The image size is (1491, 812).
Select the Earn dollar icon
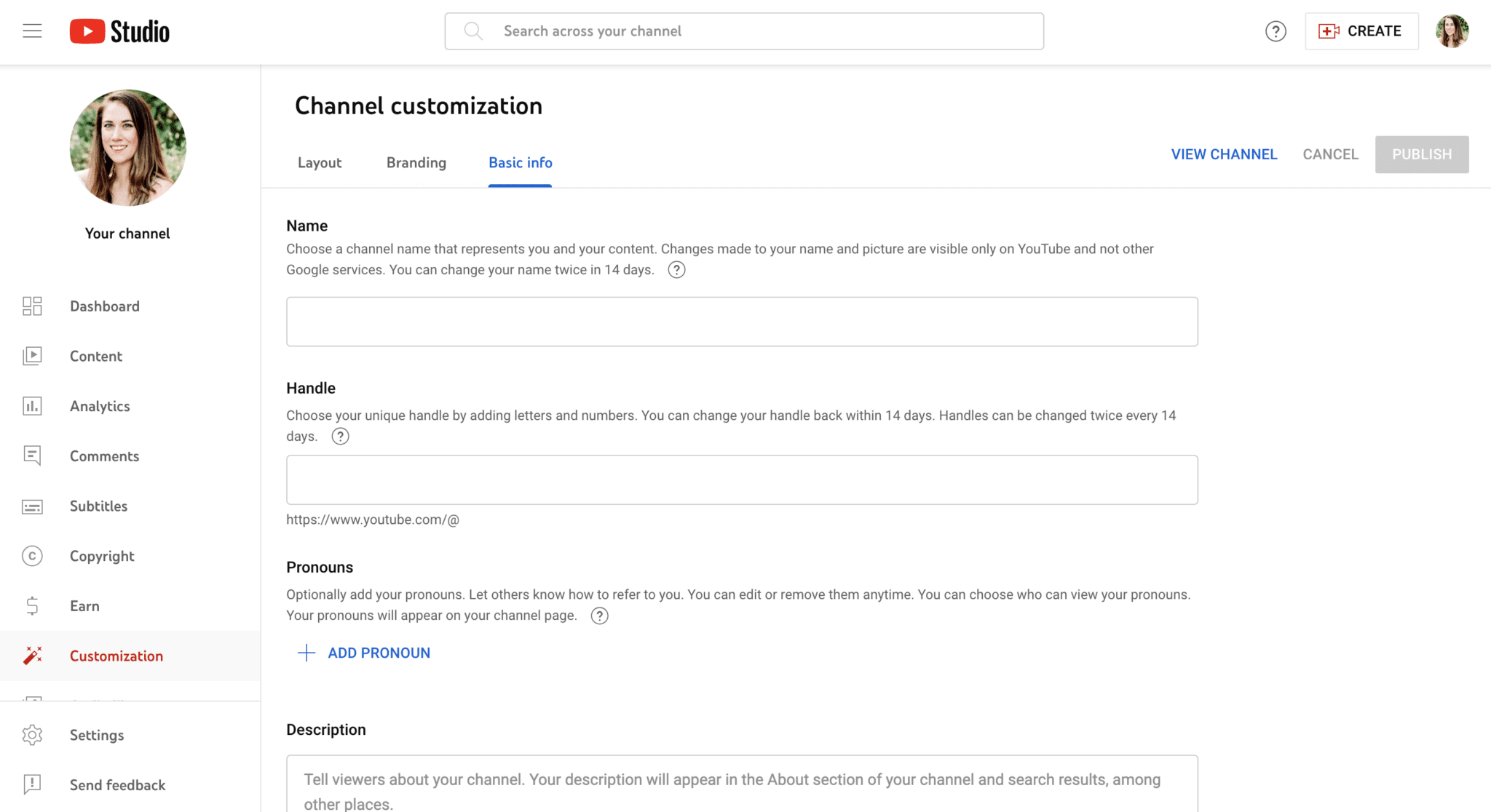click(x=32, y=606)
